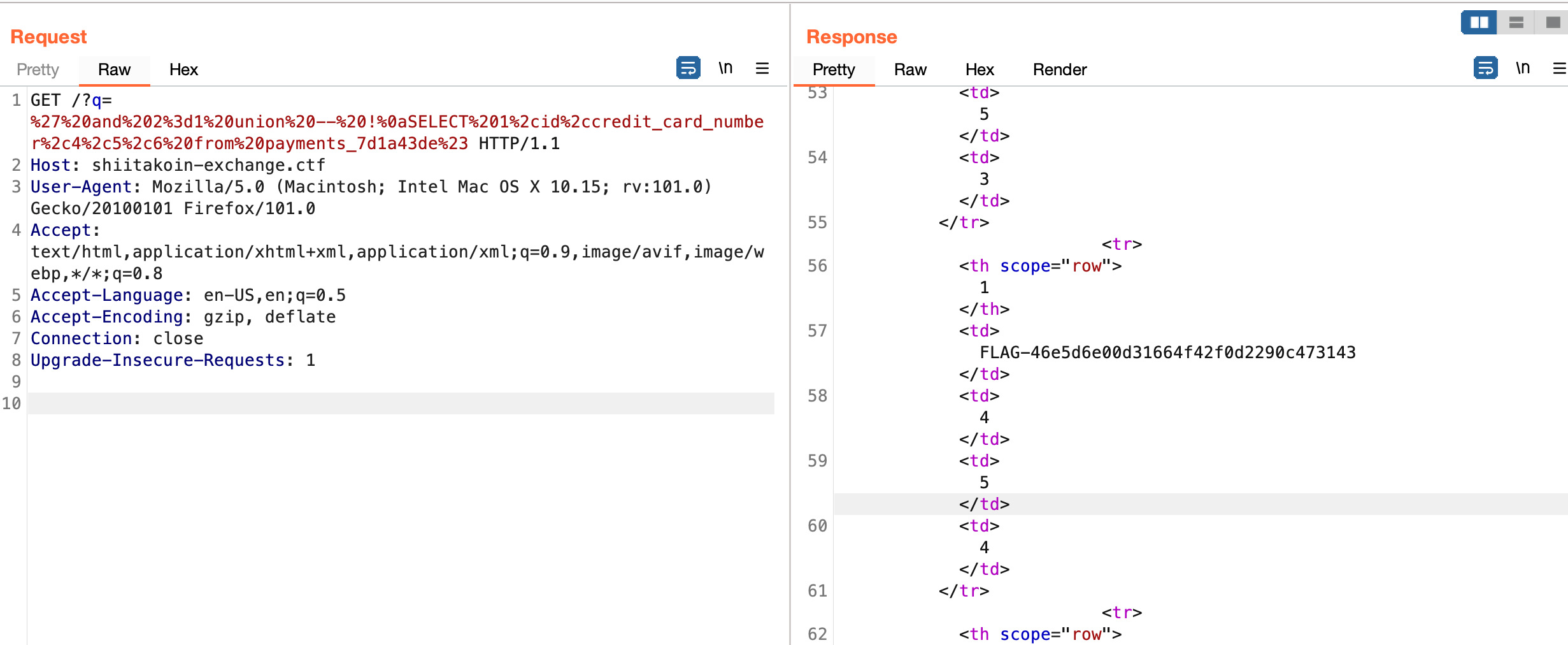Click the URL-encoded SQL injection payload
Screen dimensions: 1568x645
coord(397,133)
